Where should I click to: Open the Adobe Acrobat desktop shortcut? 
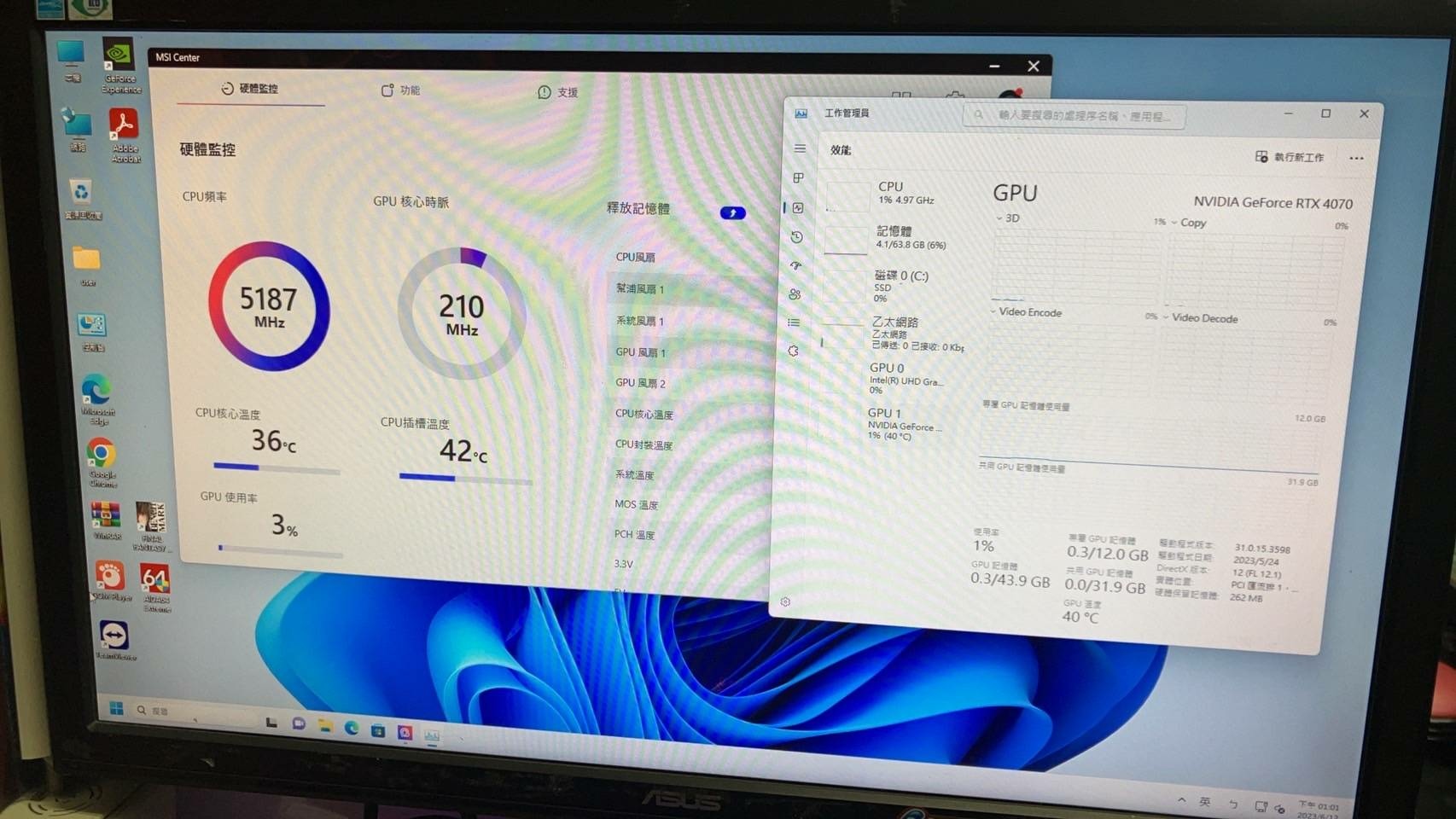pos(125,135)
